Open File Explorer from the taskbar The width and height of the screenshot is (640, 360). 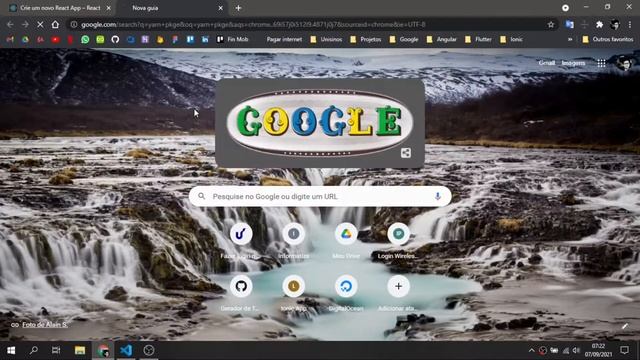pos(80,350)
